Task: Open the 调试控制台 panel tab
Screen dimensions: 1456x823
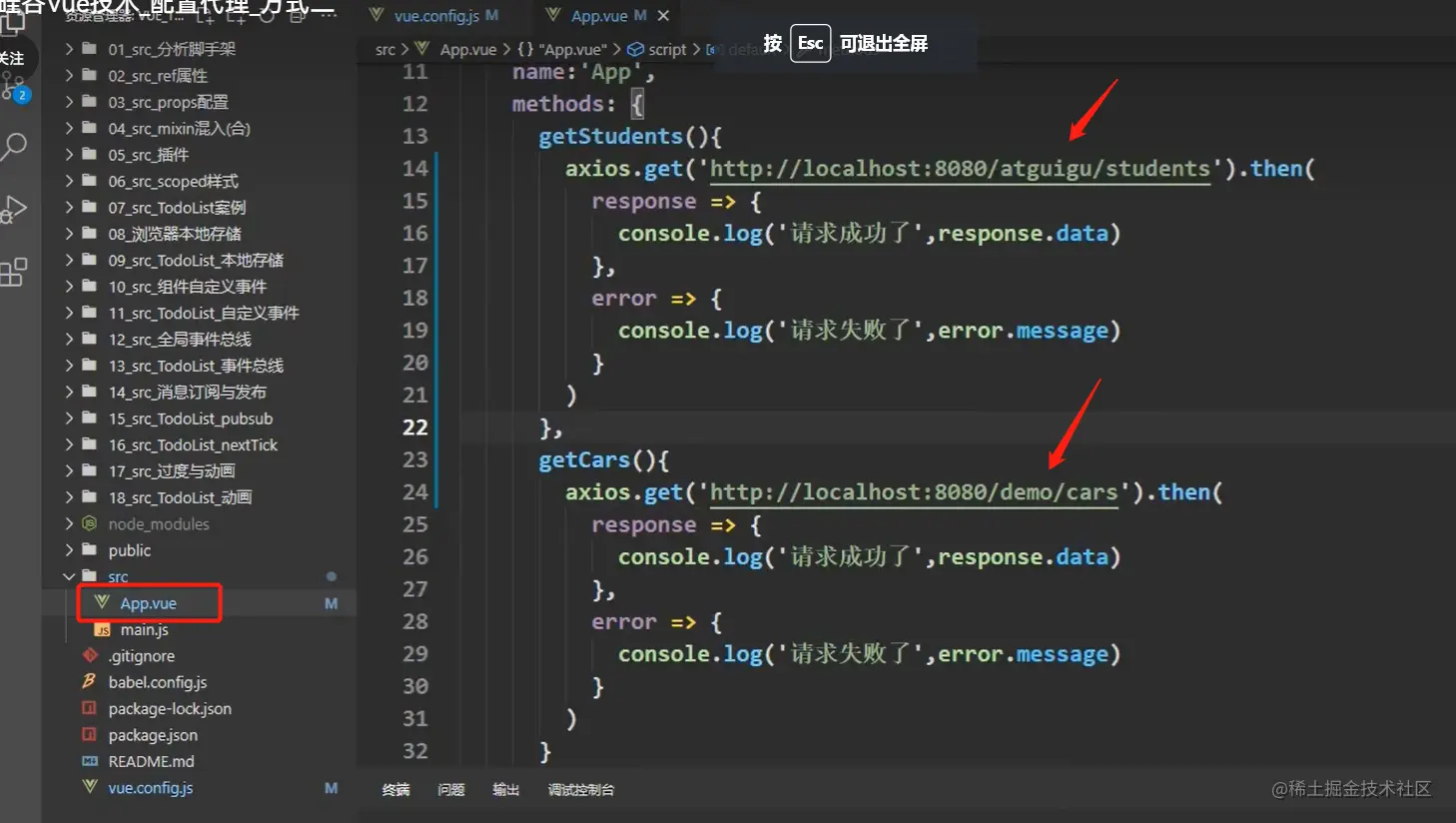Action: 581,789
